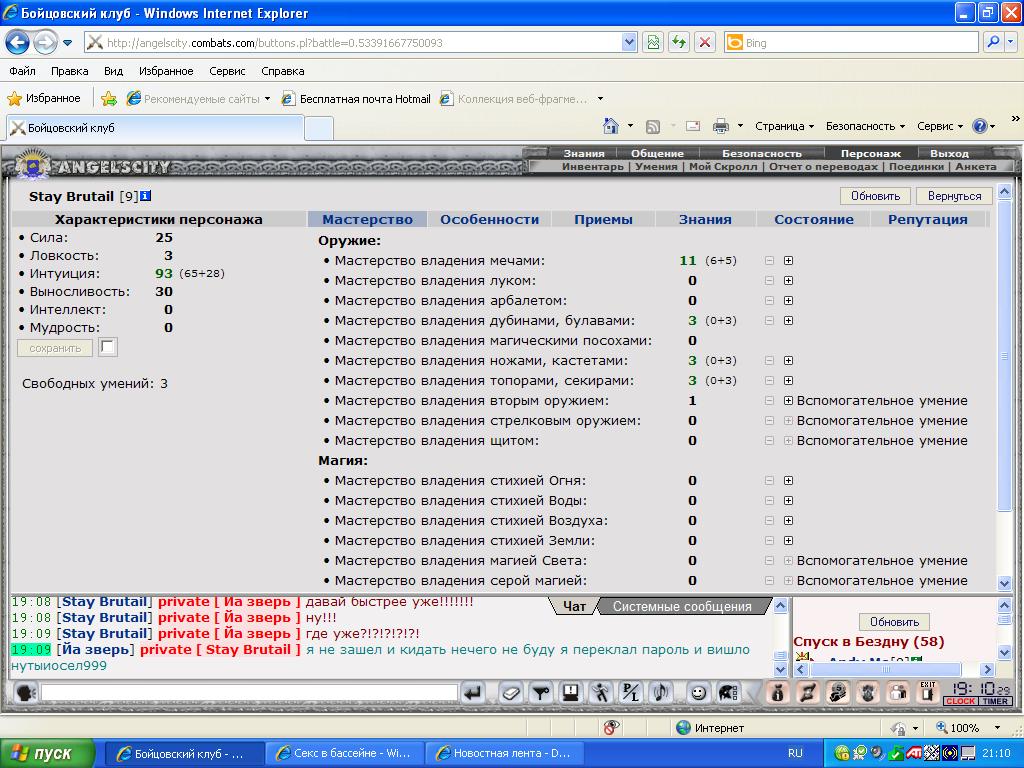1024x768 pixels.
Task: Click the funnel filter icon in chat bar
Action: [x=540, y=692]
